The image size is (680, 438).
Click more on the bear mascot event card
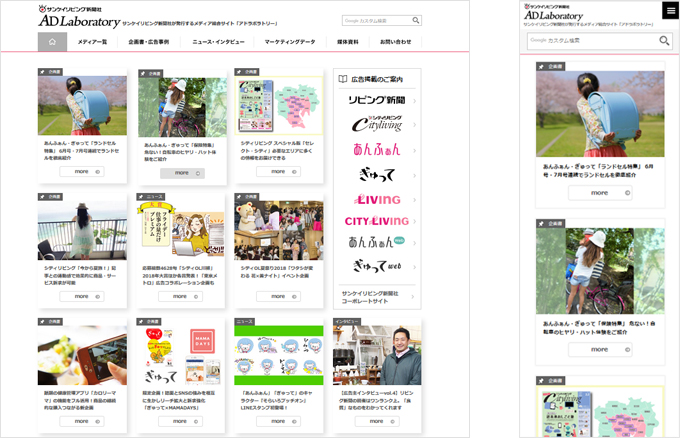click(x=278, y=297)
